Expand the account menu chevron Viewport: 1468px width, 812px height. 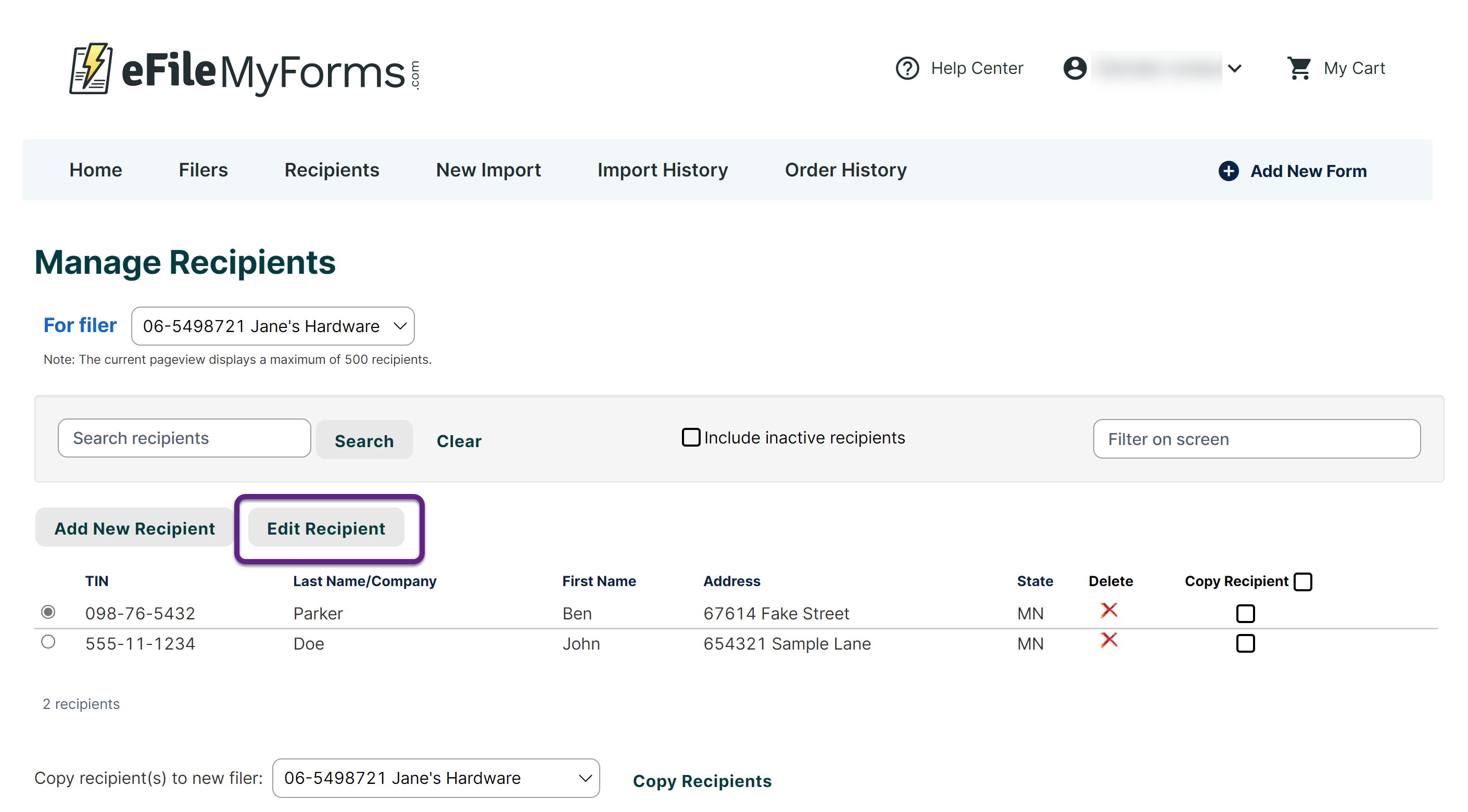[1234, 68]
